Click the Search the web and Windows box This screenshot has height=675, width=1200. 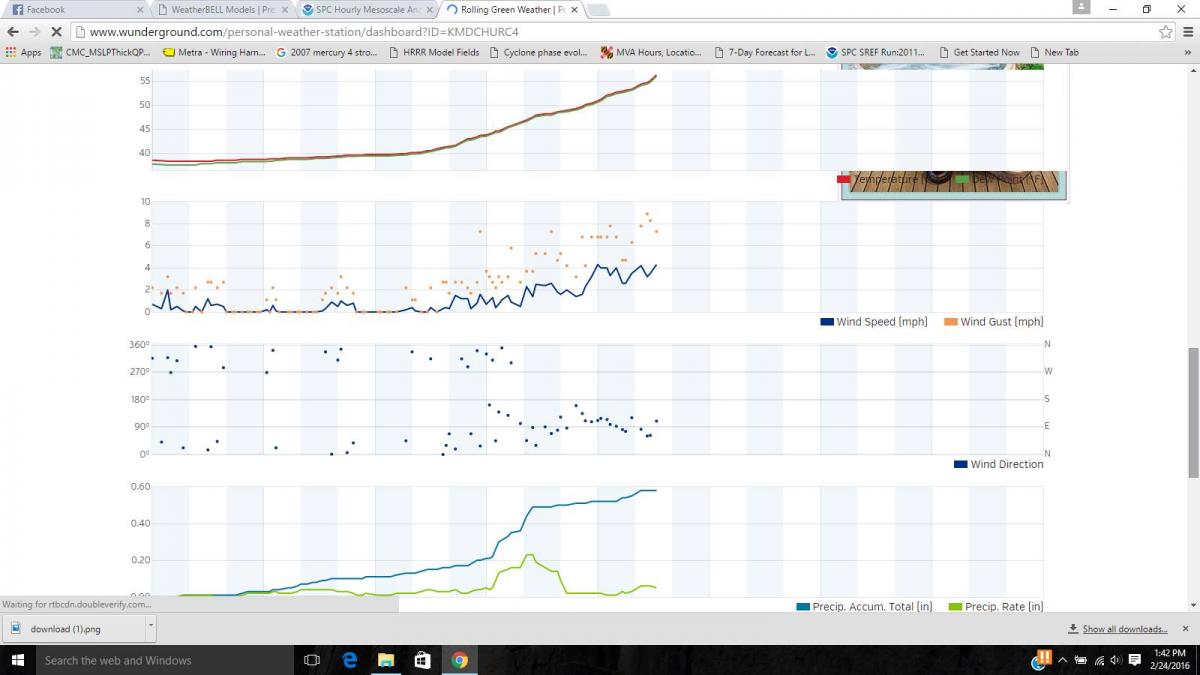[165, 660]
